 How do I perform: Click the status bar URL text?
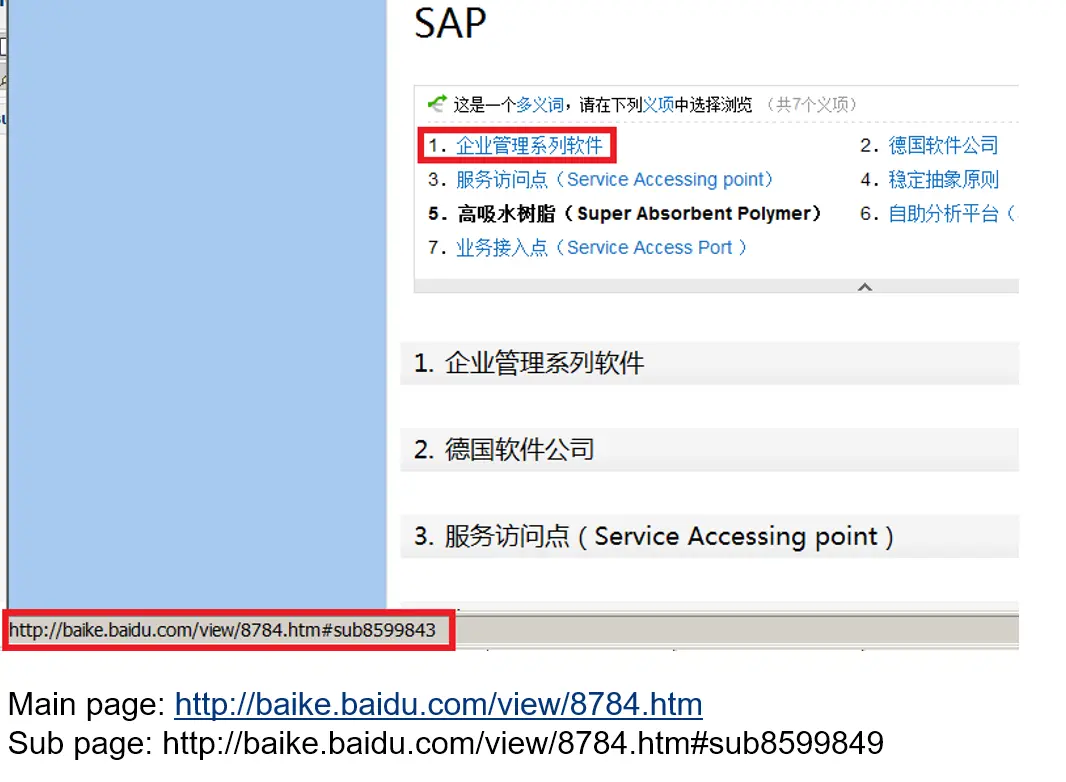[x=222, y=630]
